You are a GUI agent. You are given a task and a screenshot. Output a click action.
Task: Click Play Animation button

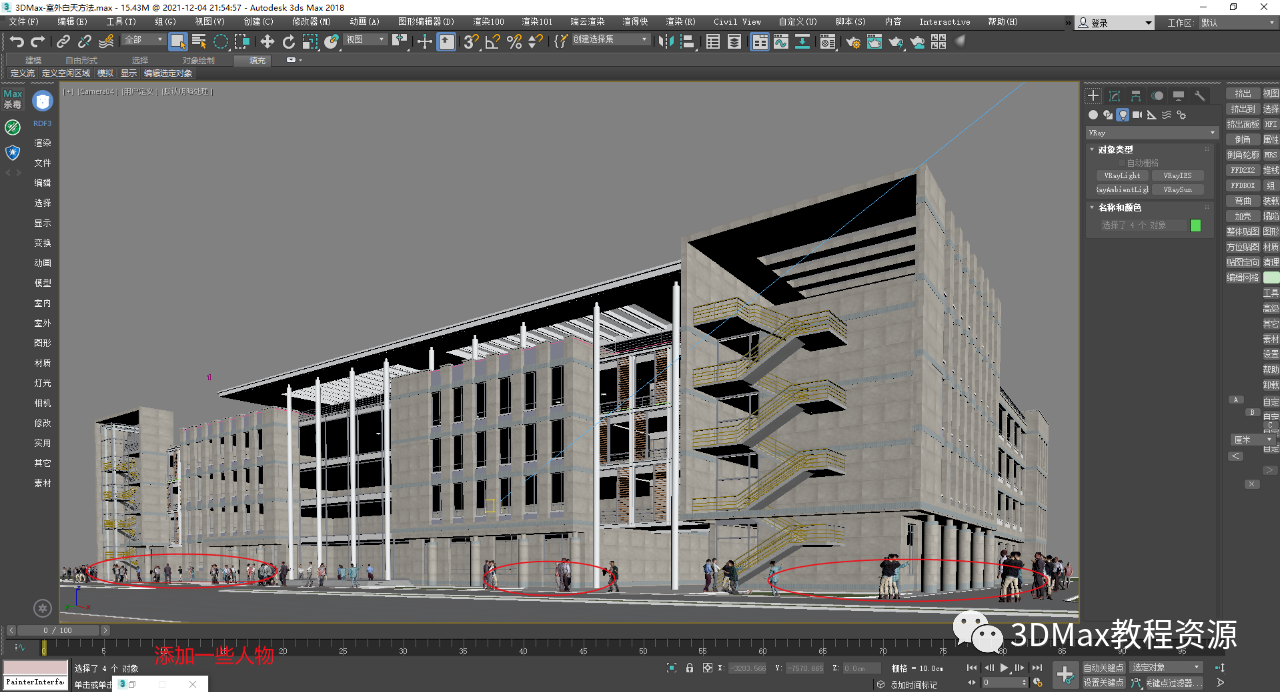tap(1003, 668)
